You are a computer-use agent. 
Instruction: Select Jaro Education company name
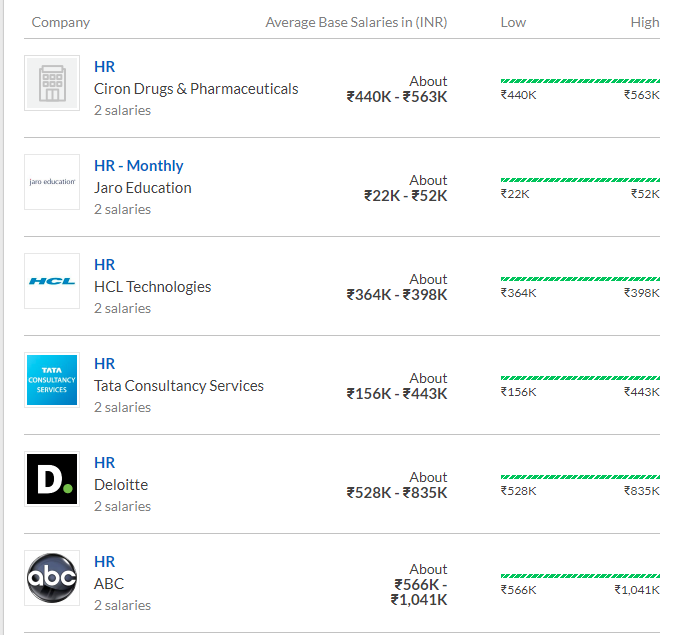point(143,188)
